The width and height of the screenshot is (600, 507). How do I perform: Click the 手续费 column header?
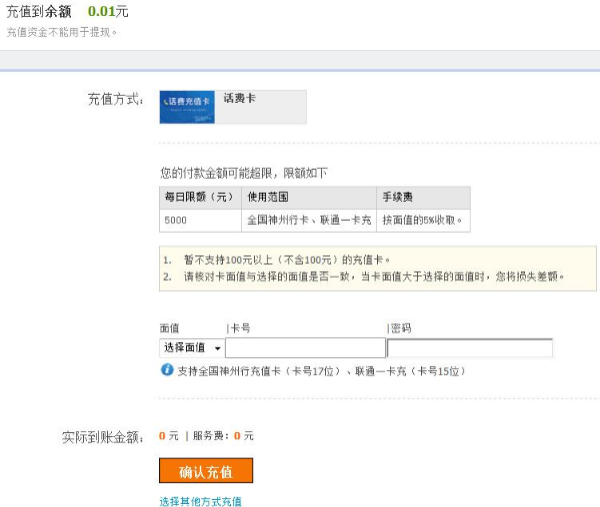[x=396, y=197]
